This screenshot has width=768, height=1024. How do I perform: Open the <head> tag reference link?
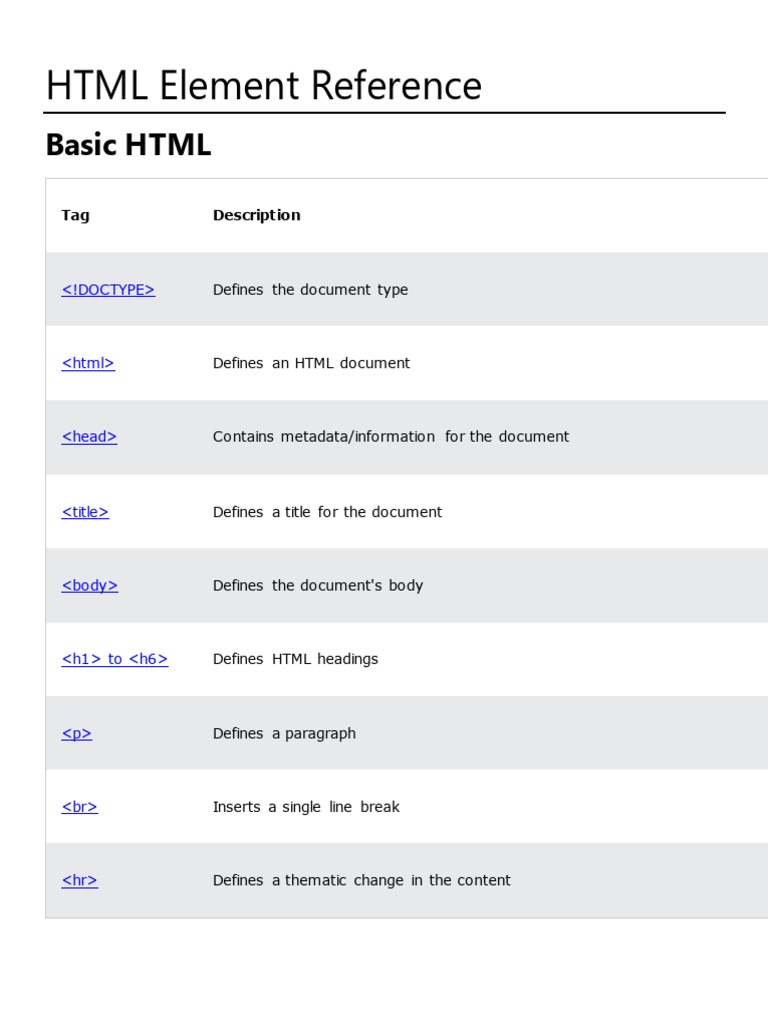89,437
